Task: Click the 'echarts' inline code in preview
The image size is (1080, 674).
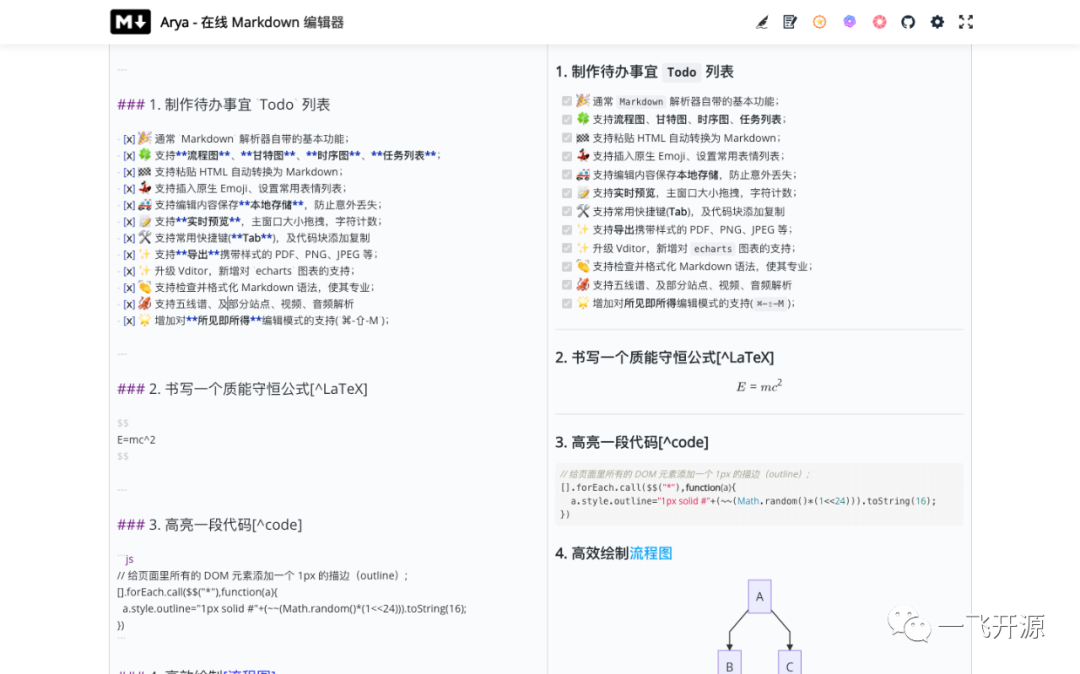Action: tap(713, 249)
